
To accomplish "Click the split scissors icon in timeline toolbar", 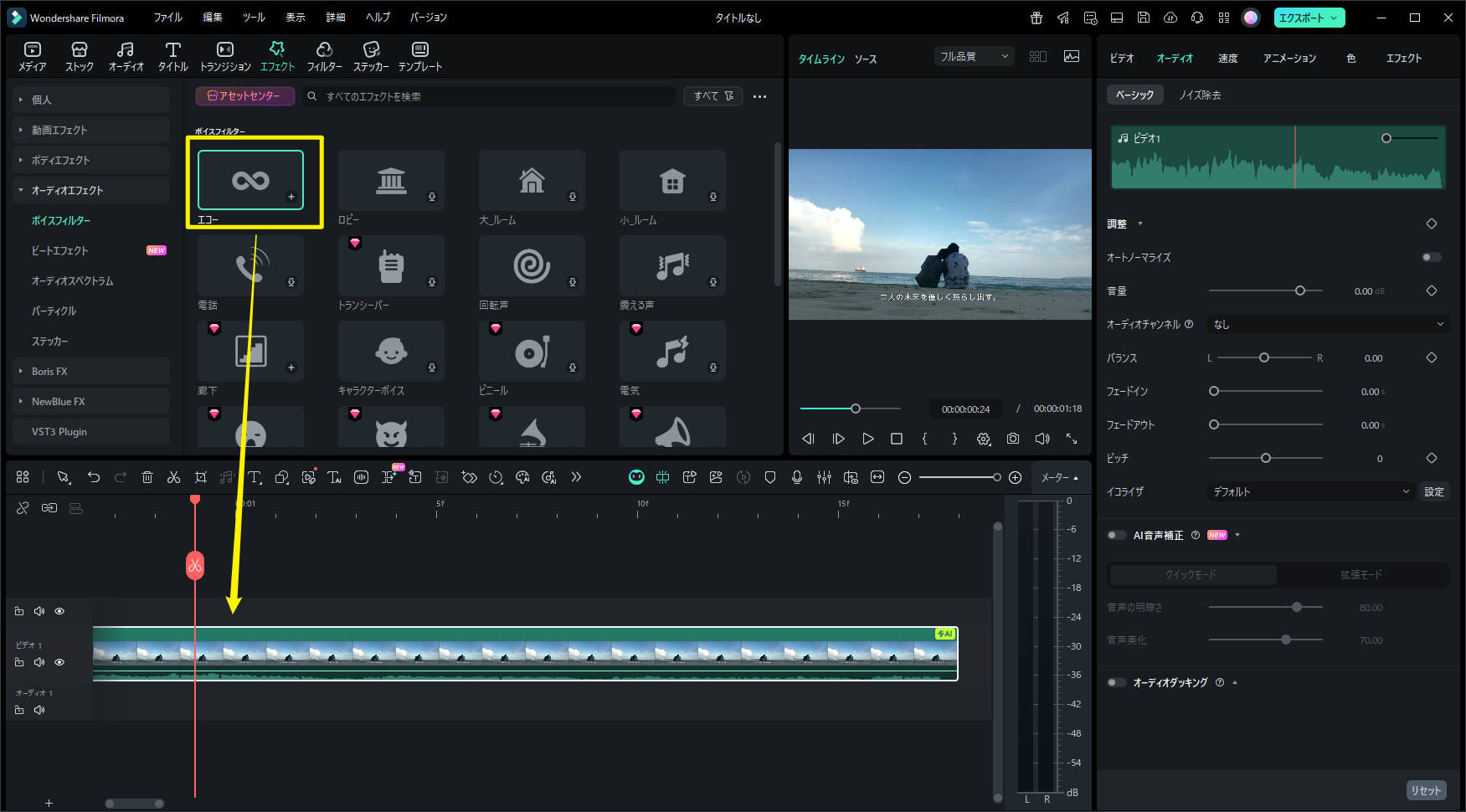I will click(x=173, y=477).
